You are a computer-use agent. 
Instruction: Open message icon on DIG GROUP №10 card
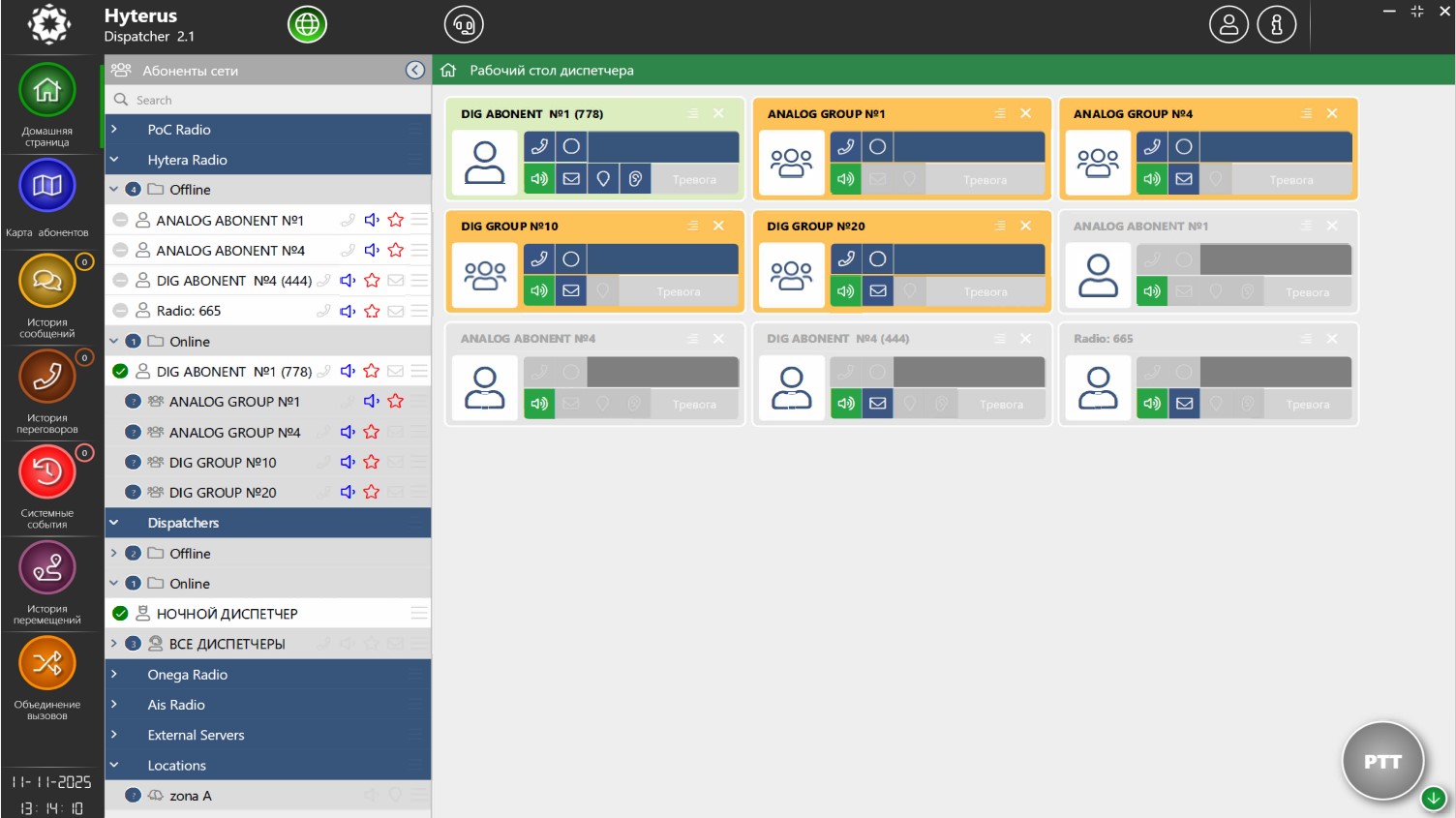[571, 290]
